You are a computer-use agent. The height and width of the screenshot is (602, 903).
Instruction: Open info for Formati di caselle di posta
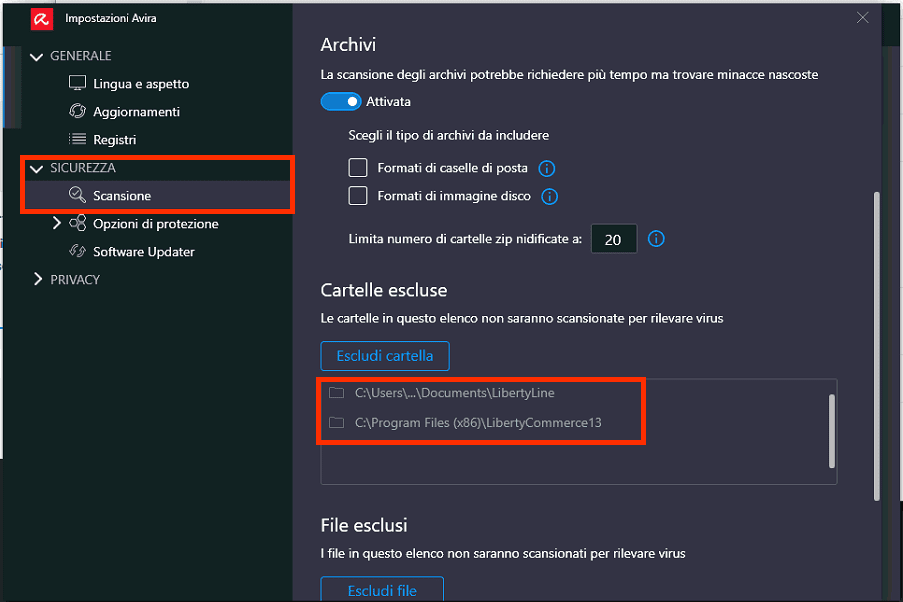tap(547, 168)
